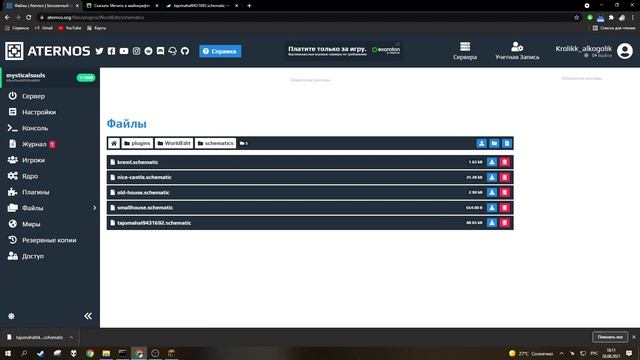
Task: Open smallhouse.schematic file row
Action: click(x=310, y=207)
